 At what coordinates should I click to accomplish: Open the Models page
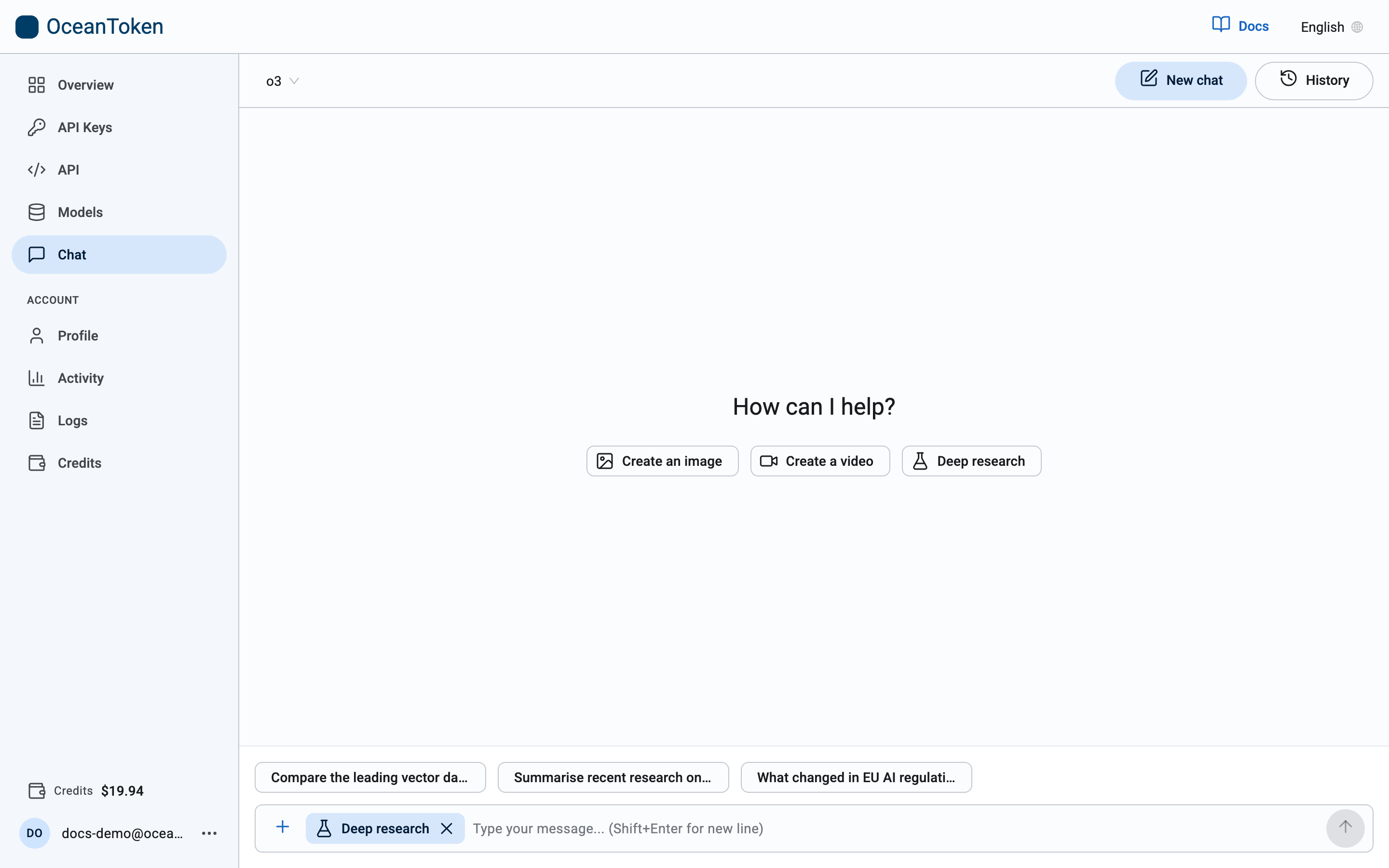(119, 212)
